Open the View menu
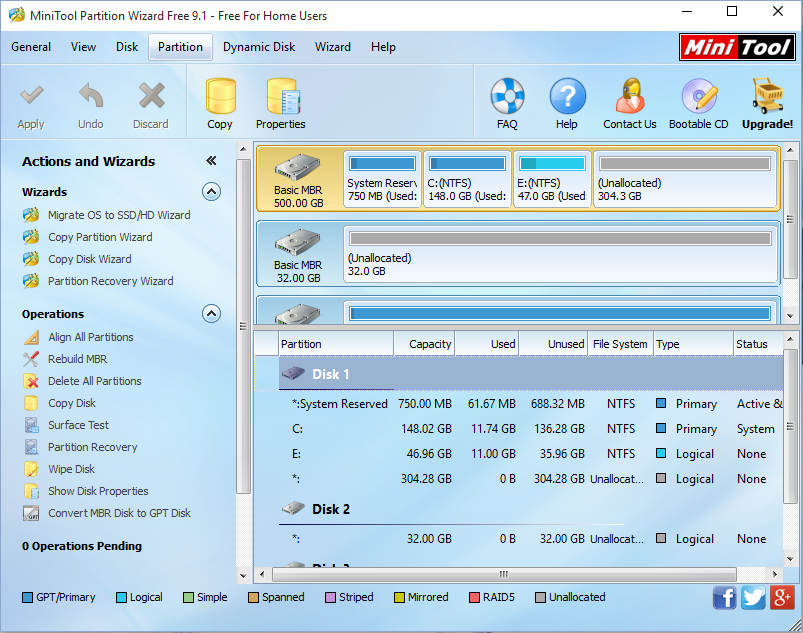 [83, 47]
